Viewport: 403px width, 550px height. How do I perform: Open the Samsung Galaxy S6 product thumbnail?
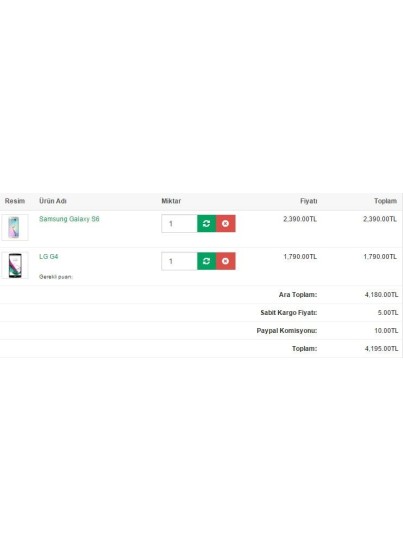click(15, 227)
